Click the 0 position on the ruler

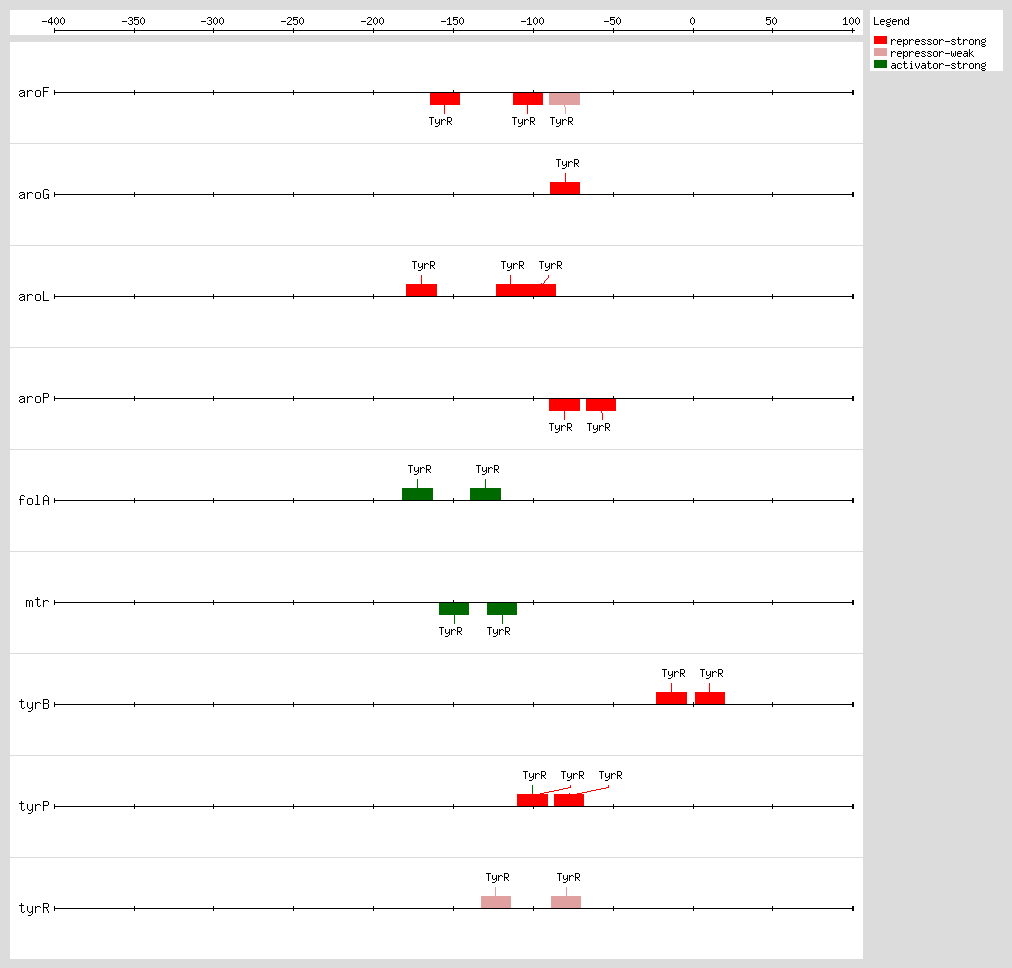[x=693, y=21]
